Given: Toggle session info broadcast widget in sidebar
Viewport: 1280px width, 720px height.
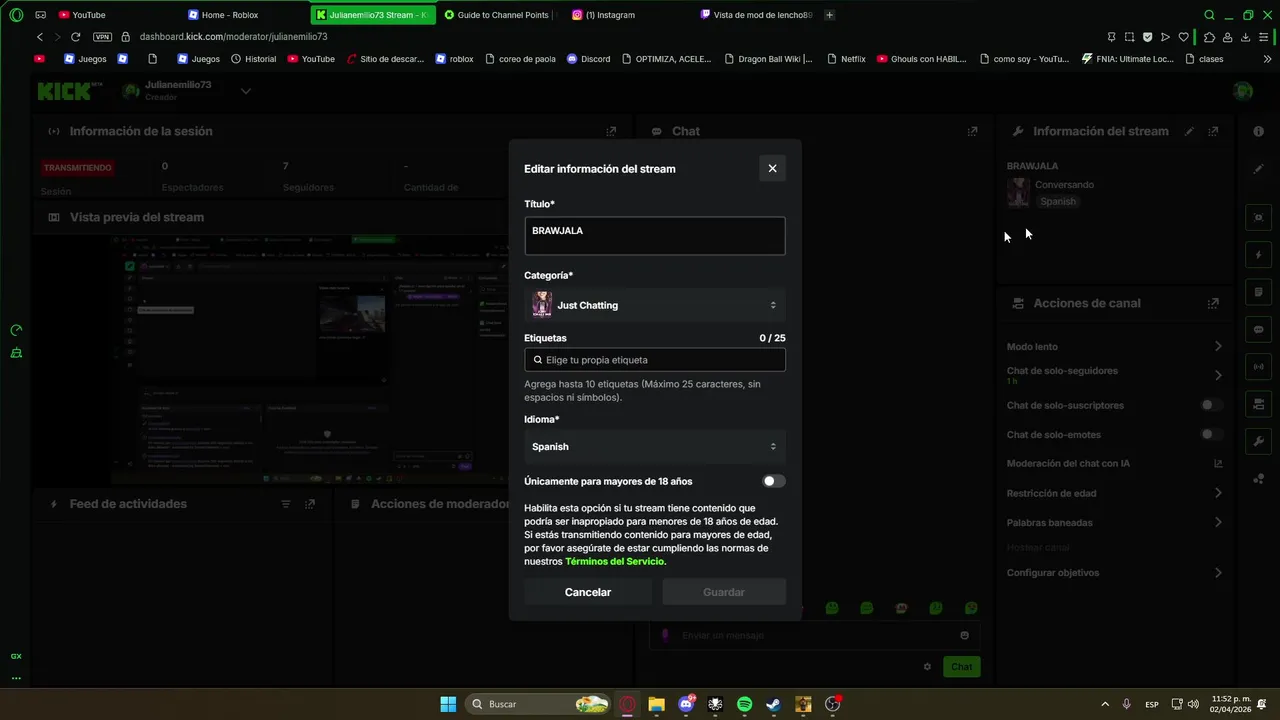Looking at the screenshot, I should coord(1258,367).
